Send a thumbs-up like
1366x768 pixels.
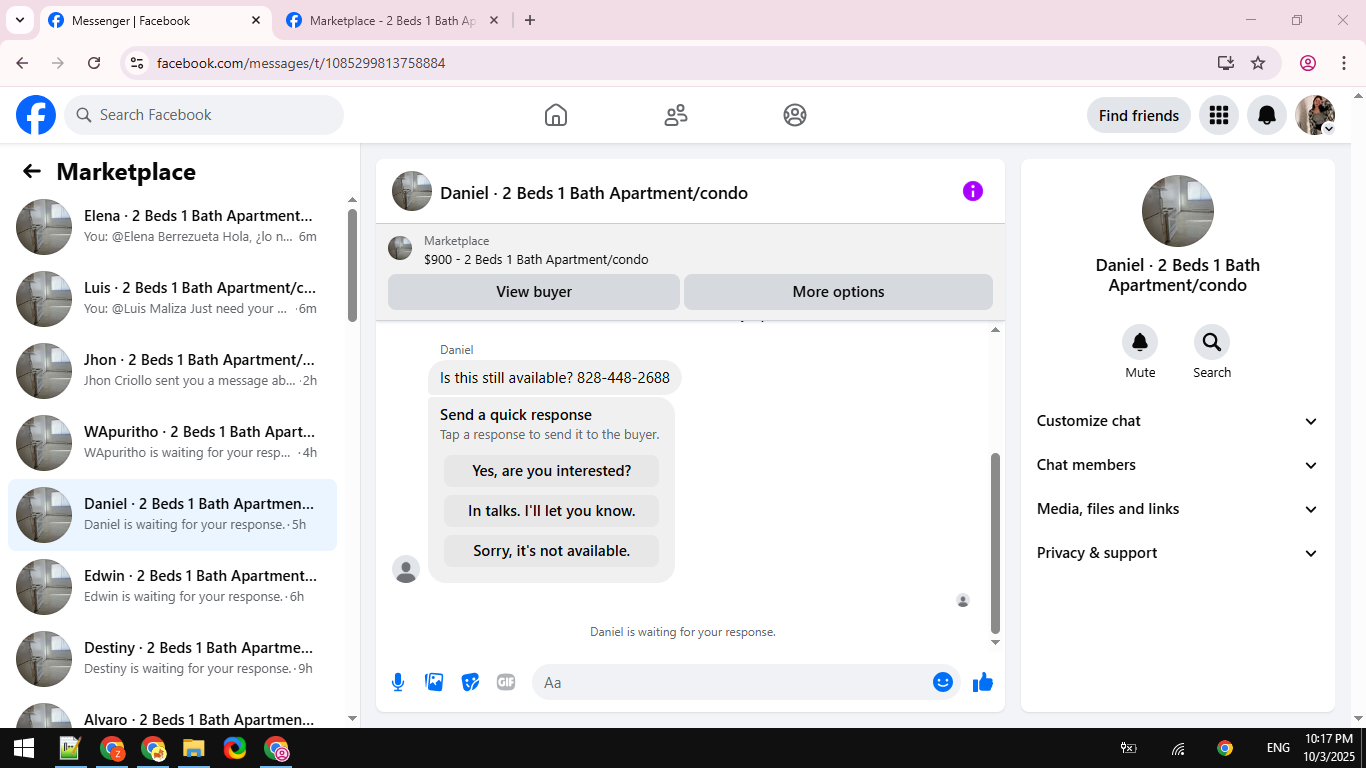pos(983,682)
